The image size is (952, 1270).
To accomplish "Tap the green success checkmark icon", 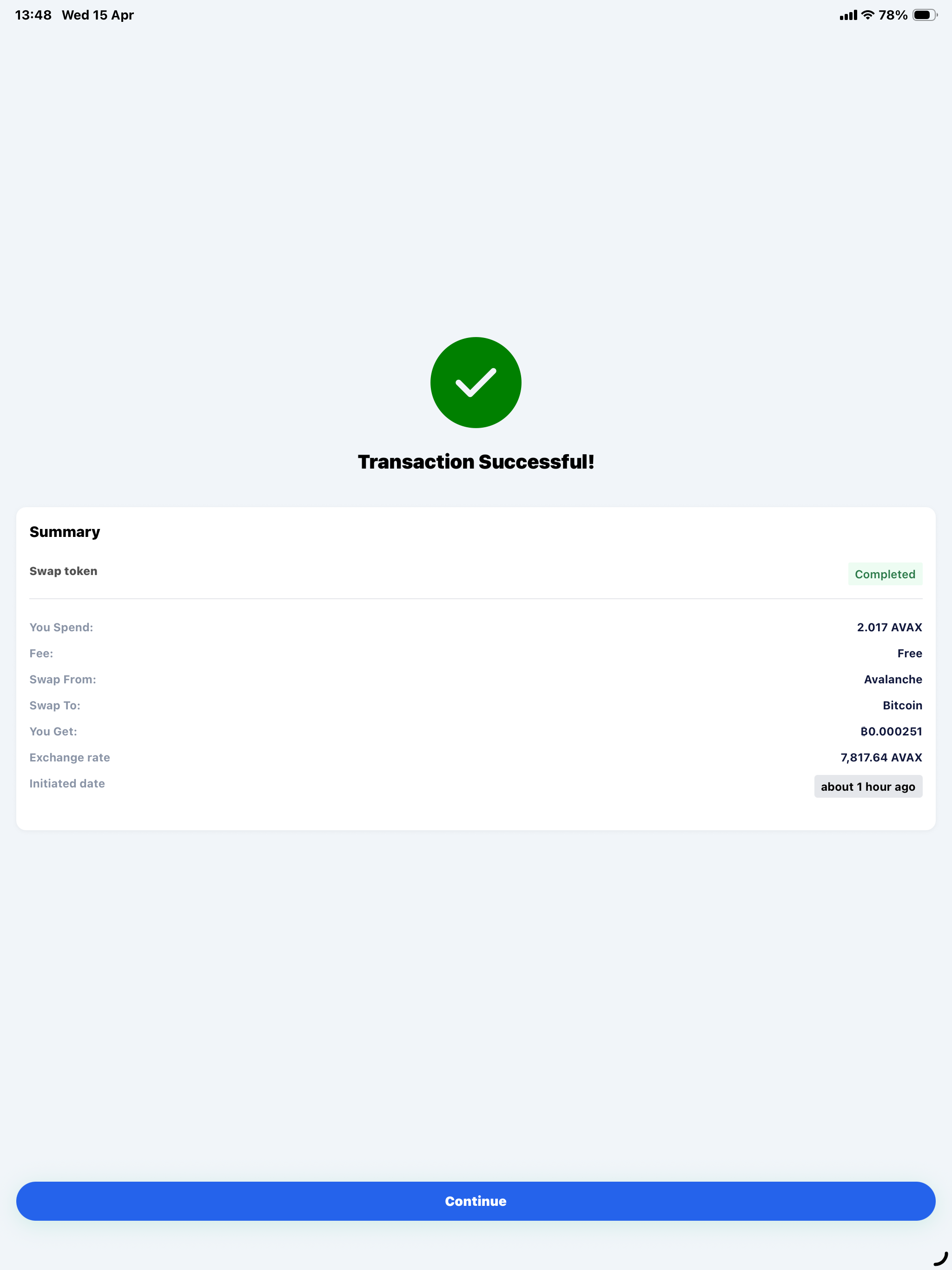I will (476, 383).
